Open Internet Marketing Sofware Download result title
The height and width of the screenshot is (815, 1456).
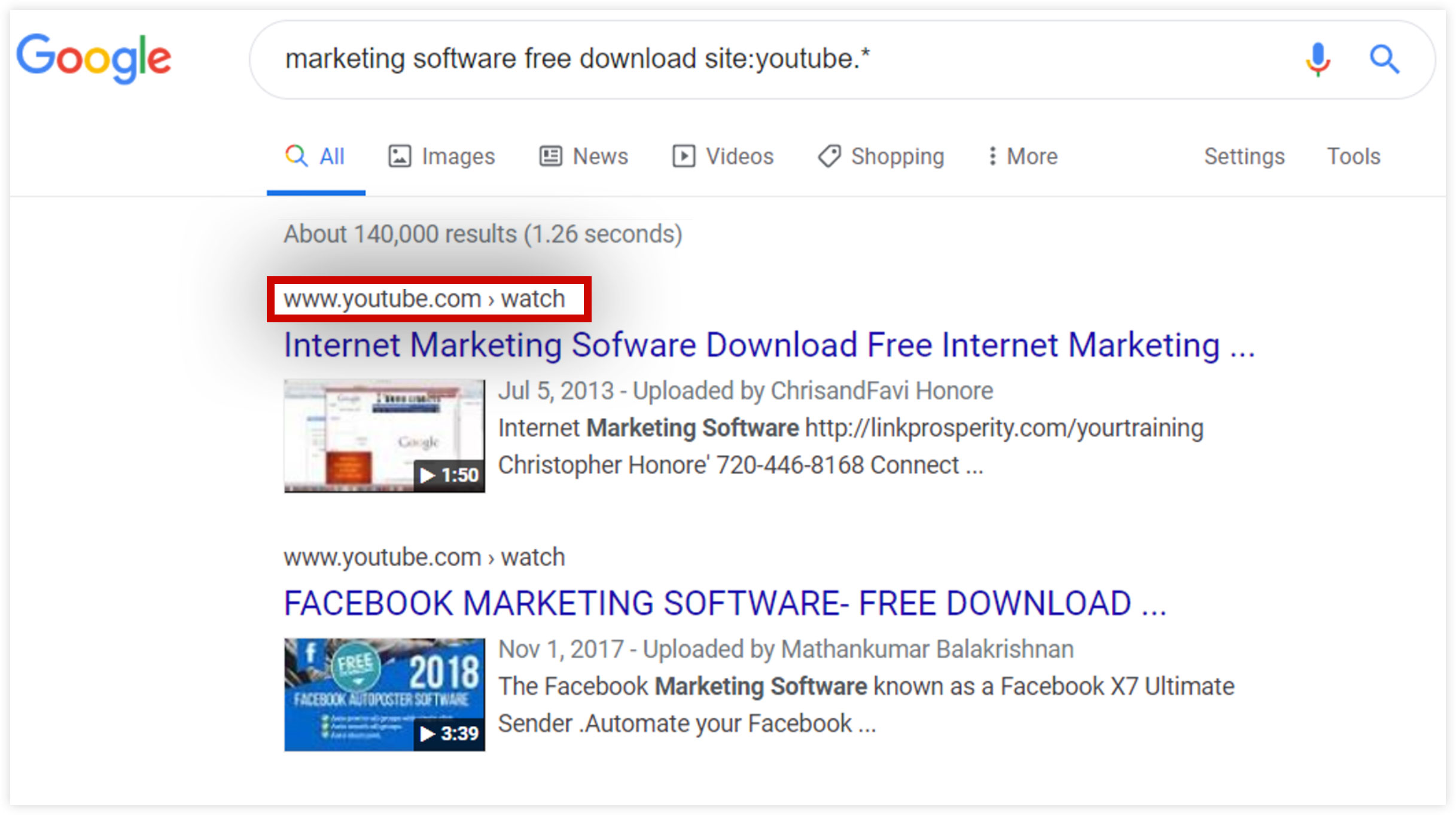tap(769, 346)
